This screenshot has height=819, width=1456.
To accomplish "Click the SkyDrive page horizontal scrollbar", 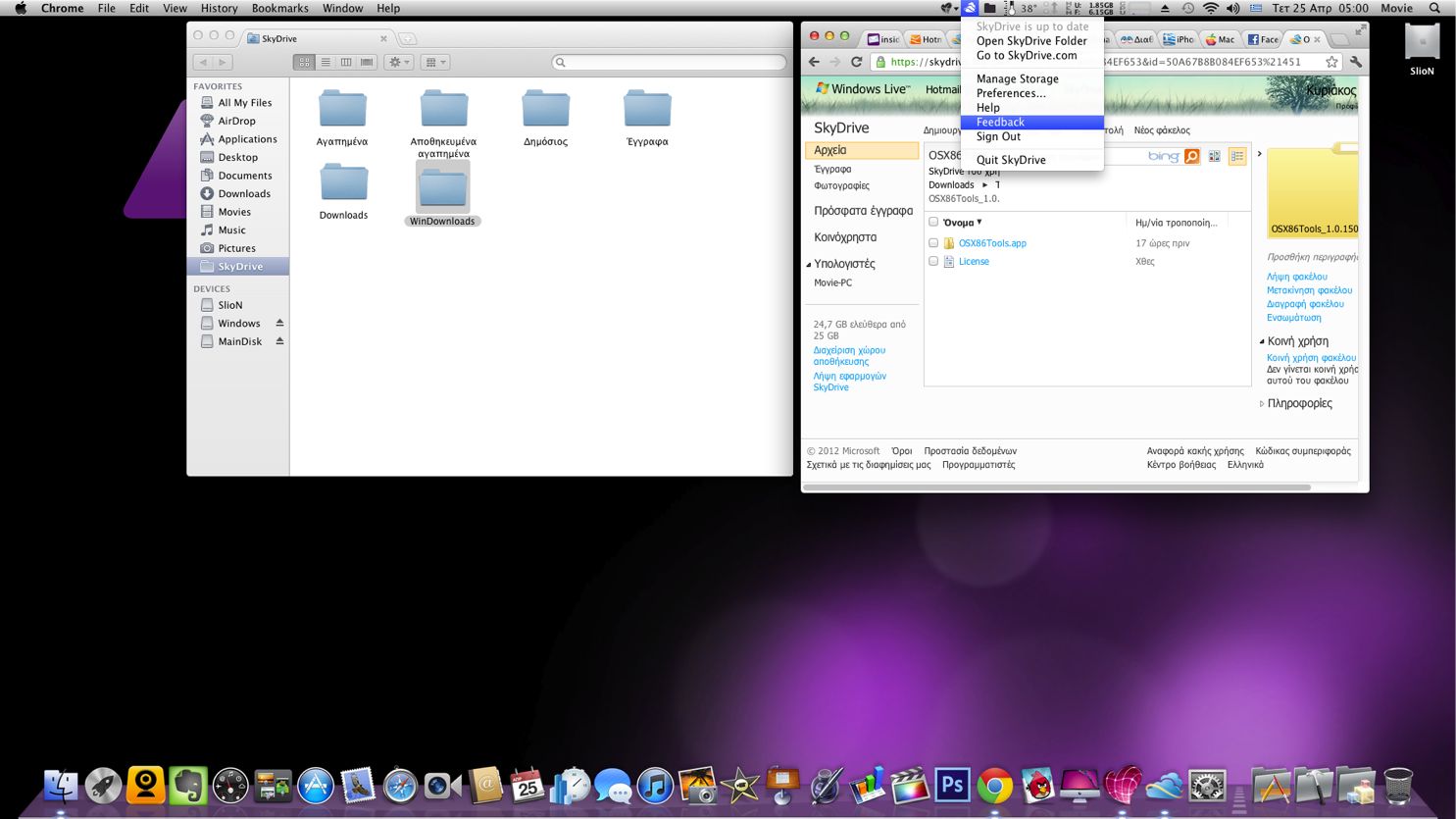I will tap(1057, 486).
